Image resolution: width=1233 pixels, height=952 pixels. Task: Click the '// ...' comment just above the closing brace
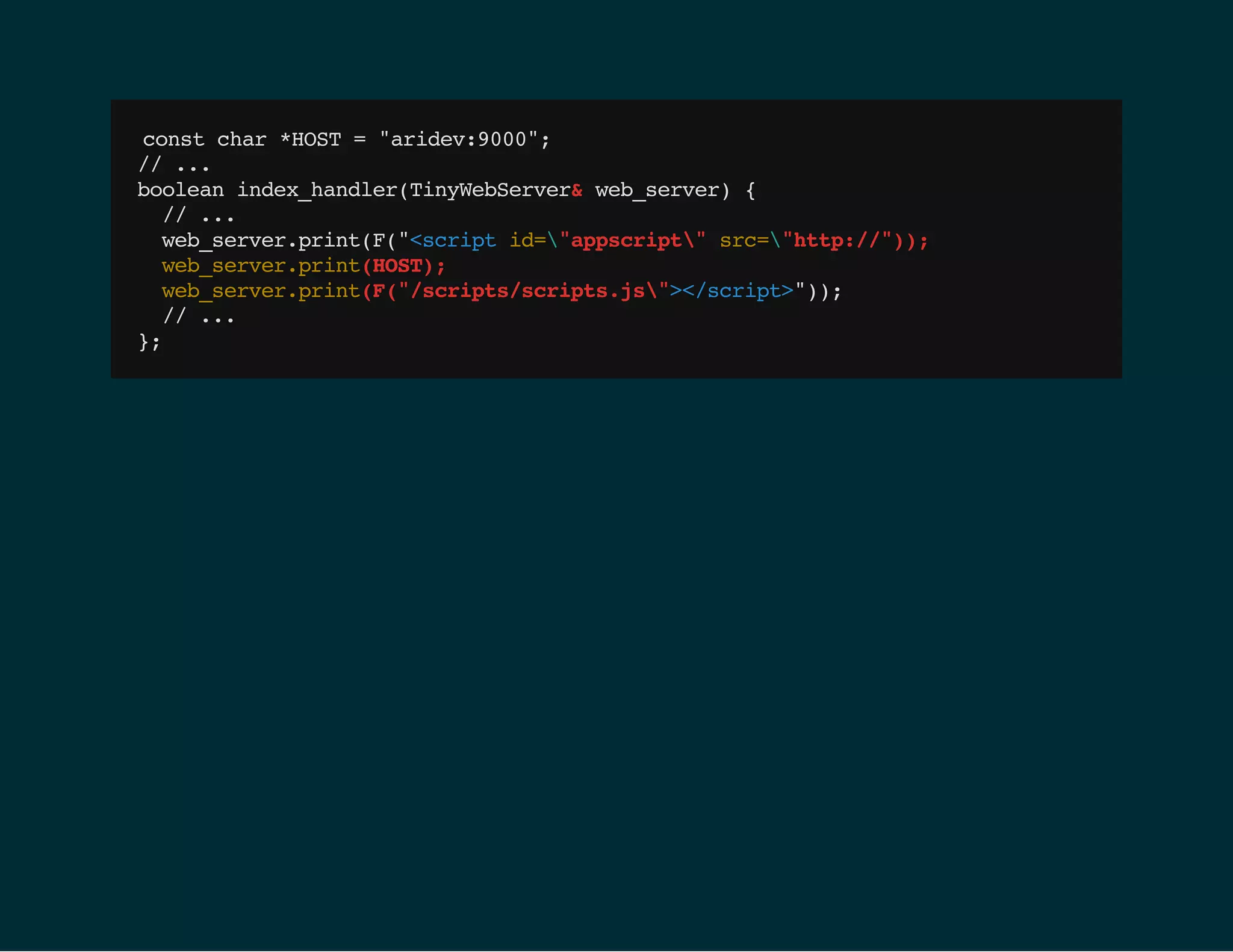(x=199, y=316)
